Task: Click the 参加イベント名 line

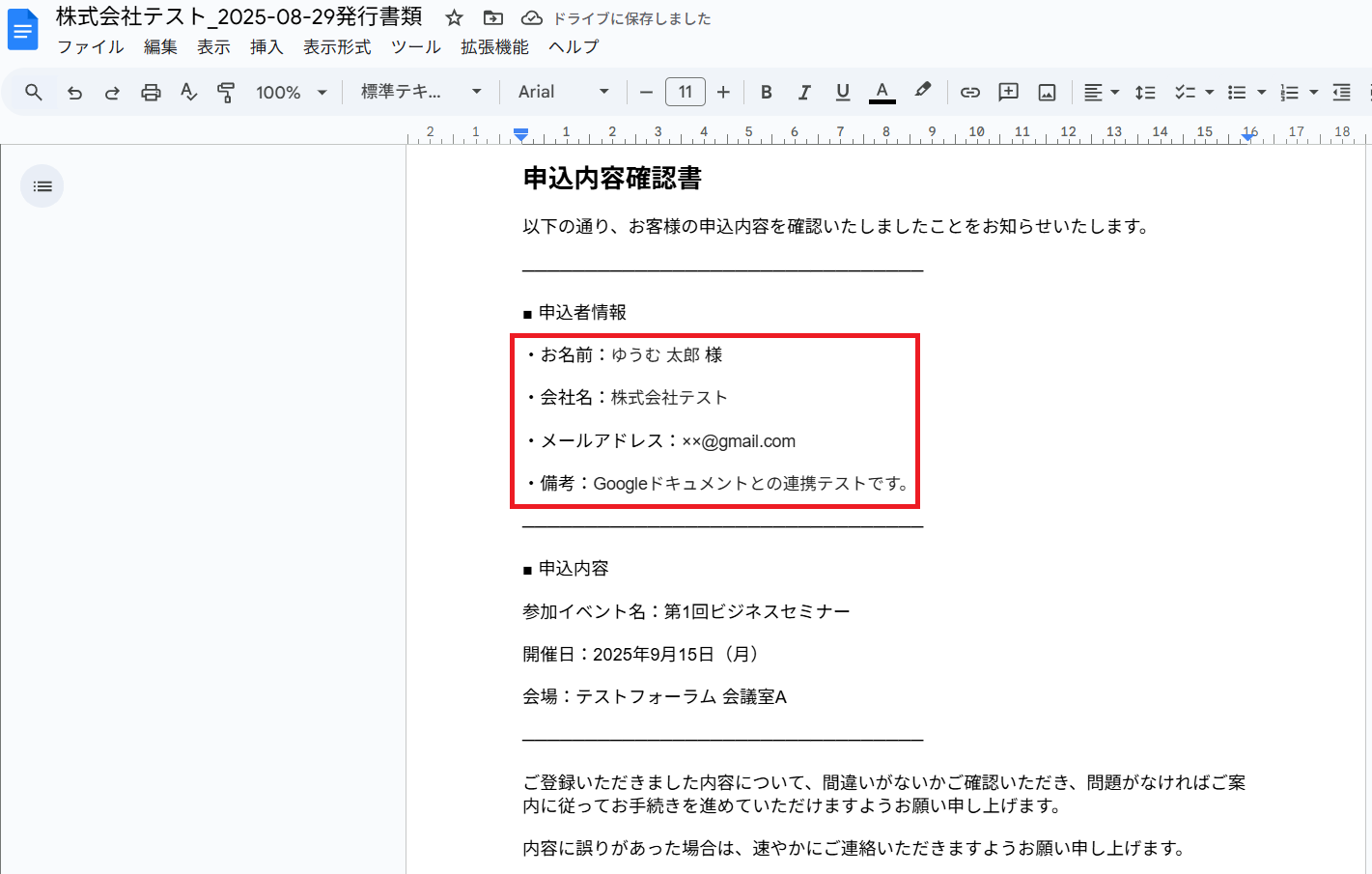Action: click(686, 611)
